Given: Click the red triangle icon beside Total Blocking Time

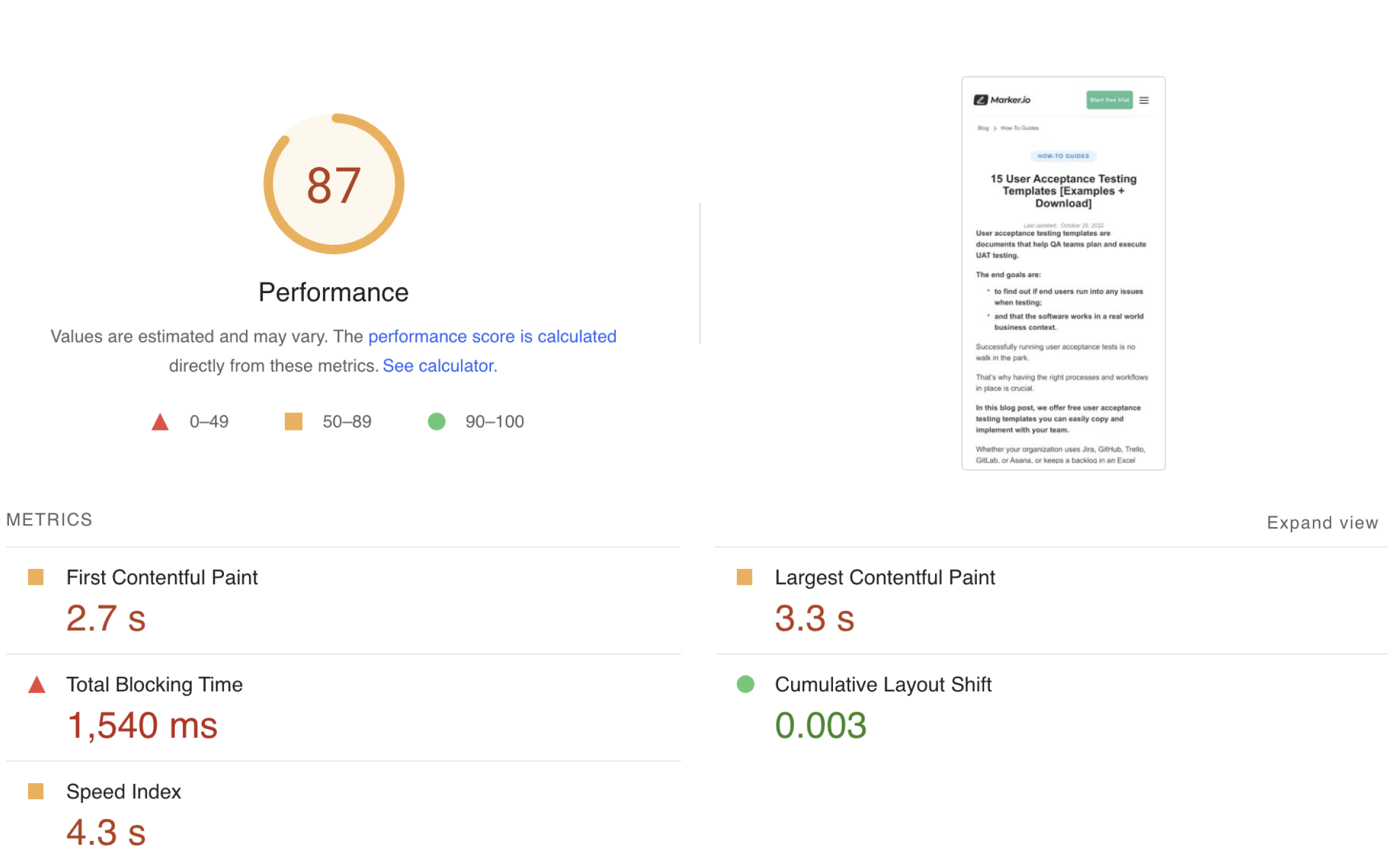Looking at the screenshot, I should click(37, 684).
